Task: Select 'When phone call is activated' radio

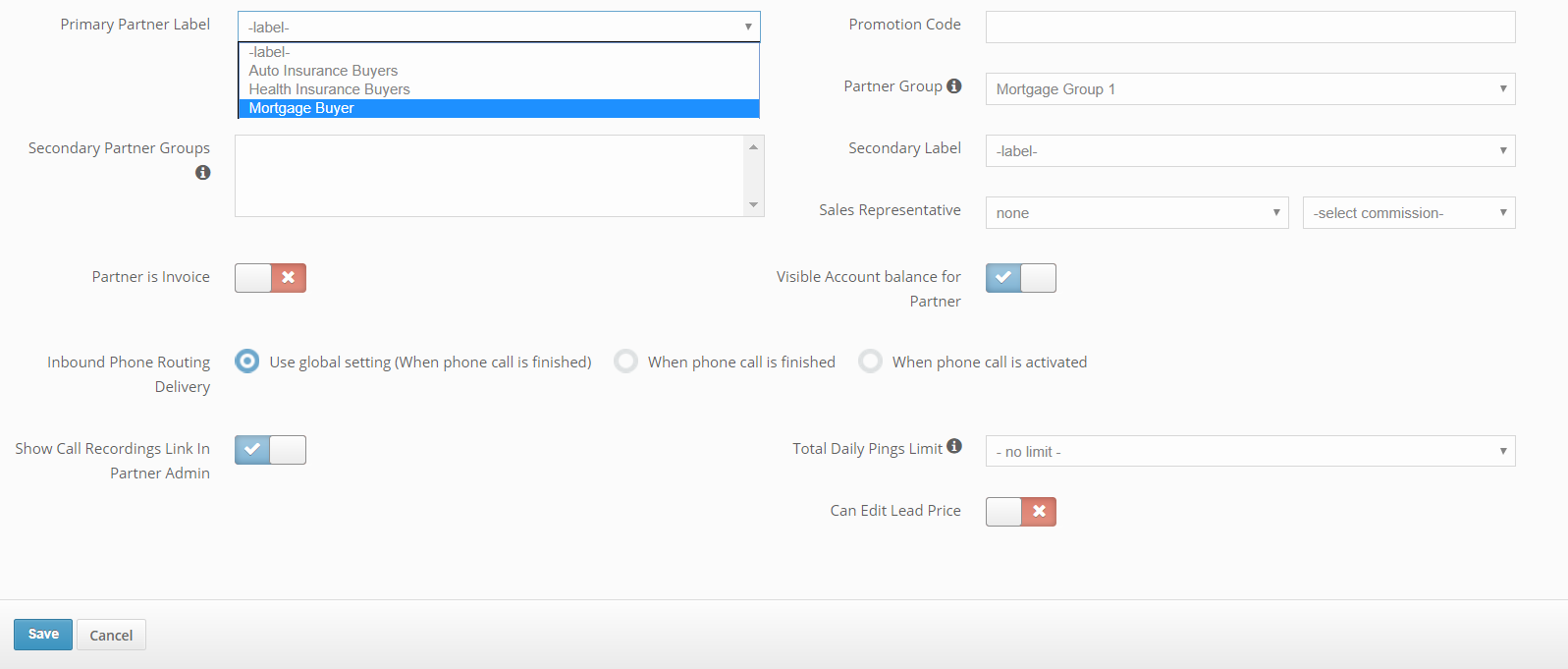Action: (x=870, y=362)
